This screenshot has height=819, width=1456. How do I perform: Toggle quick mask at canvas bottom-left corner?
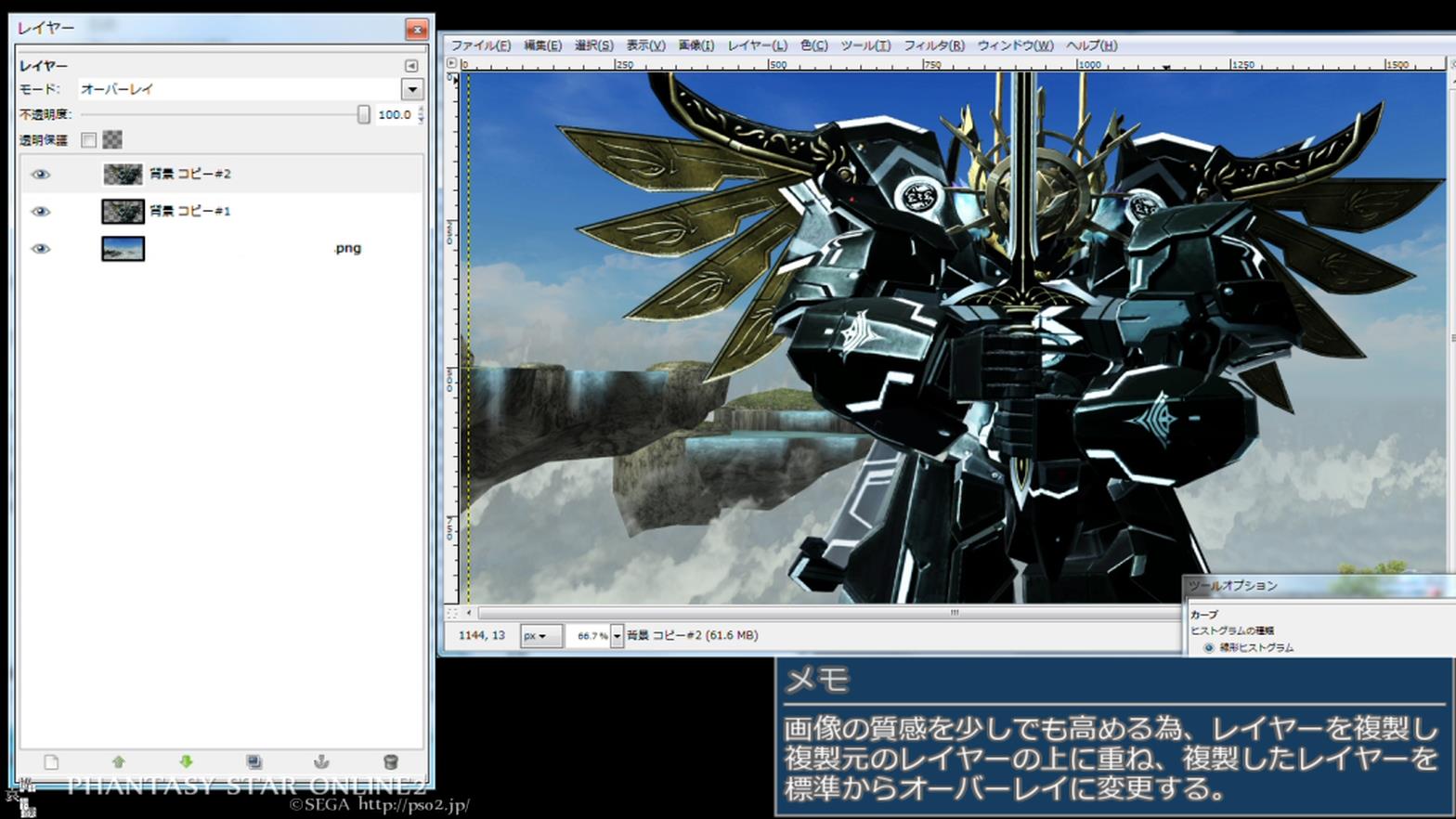[x=452, y=613]
